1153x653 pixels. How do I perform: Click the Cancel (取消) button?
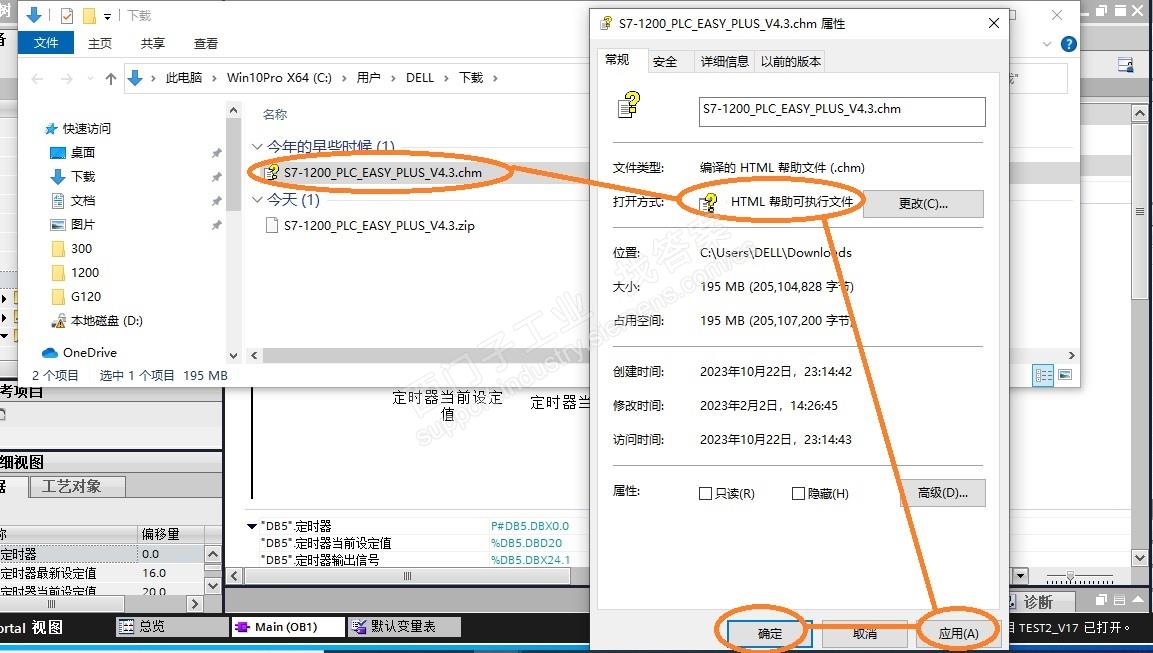pyautogui.click(x=864, y=633)
